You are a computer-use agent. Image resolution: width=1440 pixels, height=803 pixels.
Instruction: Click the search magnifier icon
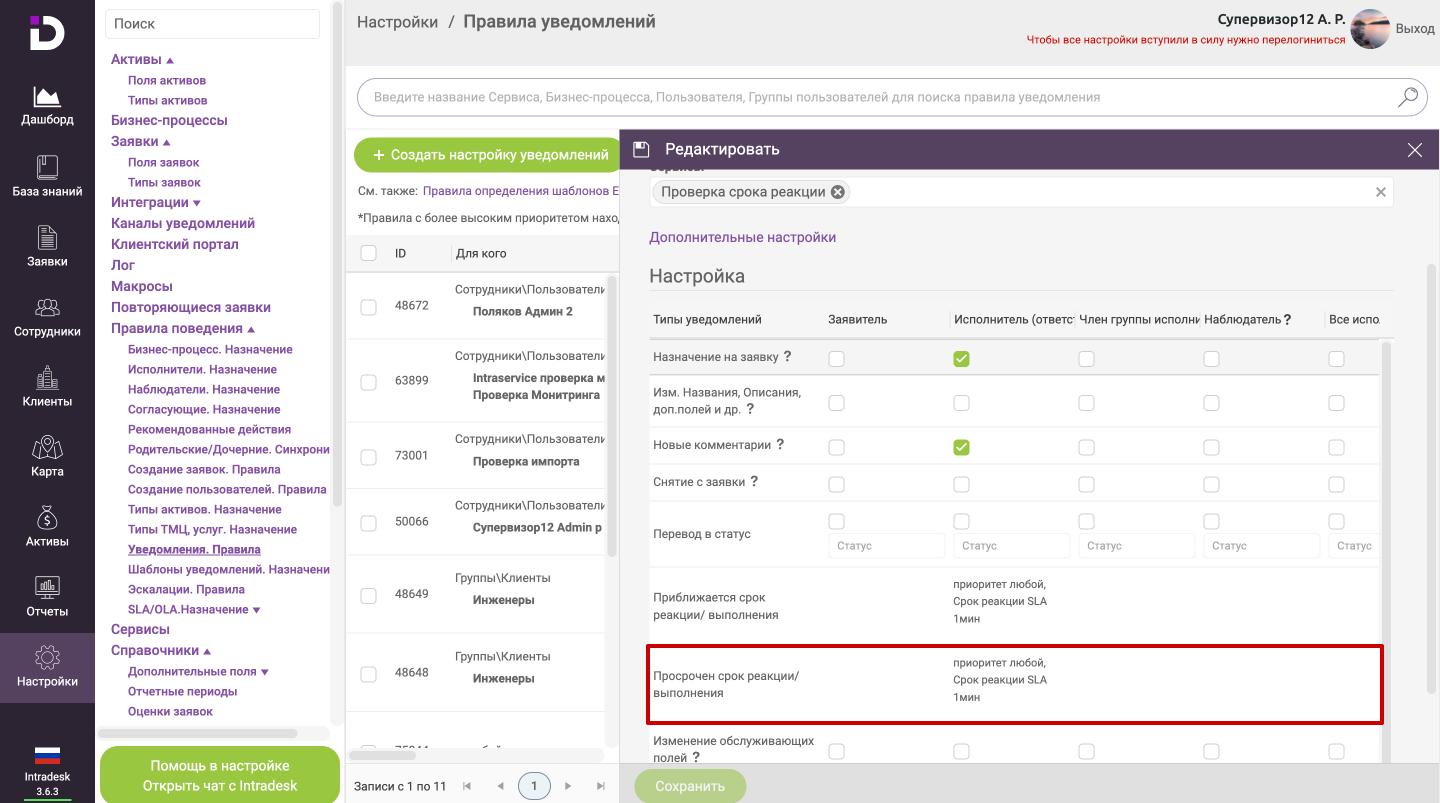pos(1407,97)
